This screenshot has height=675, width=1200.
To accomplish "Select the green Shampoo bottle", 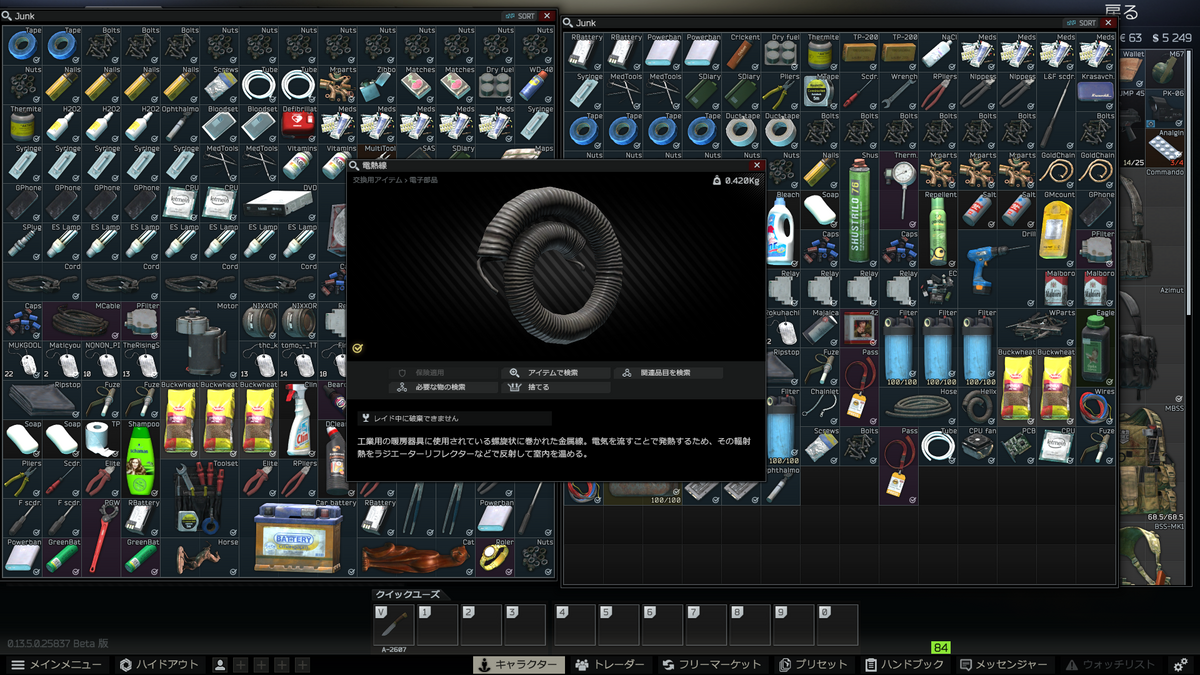I will 140,459.
